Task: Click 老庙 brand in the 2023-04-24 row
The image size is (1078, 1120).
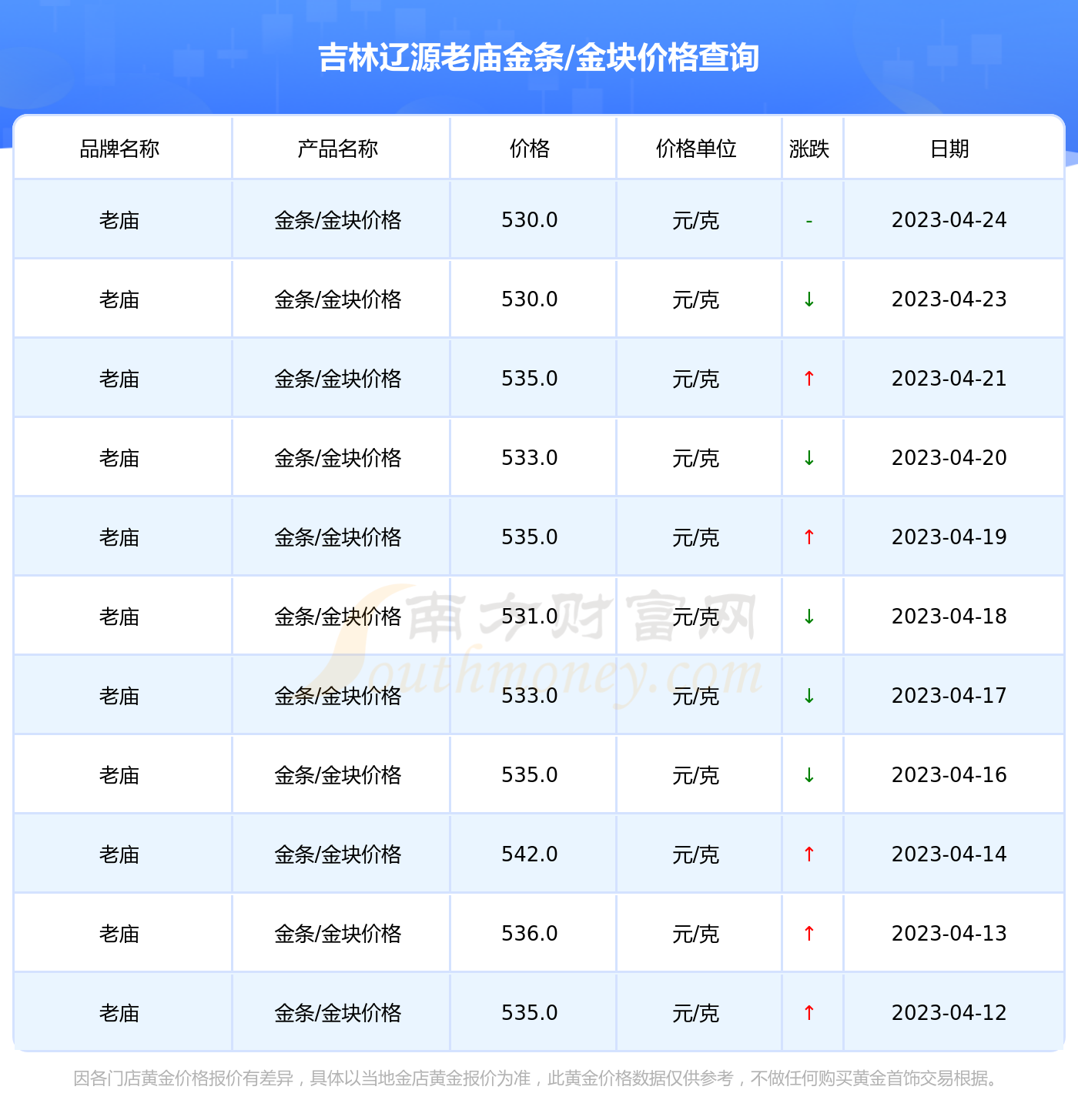Action: (x=119, y=221)
